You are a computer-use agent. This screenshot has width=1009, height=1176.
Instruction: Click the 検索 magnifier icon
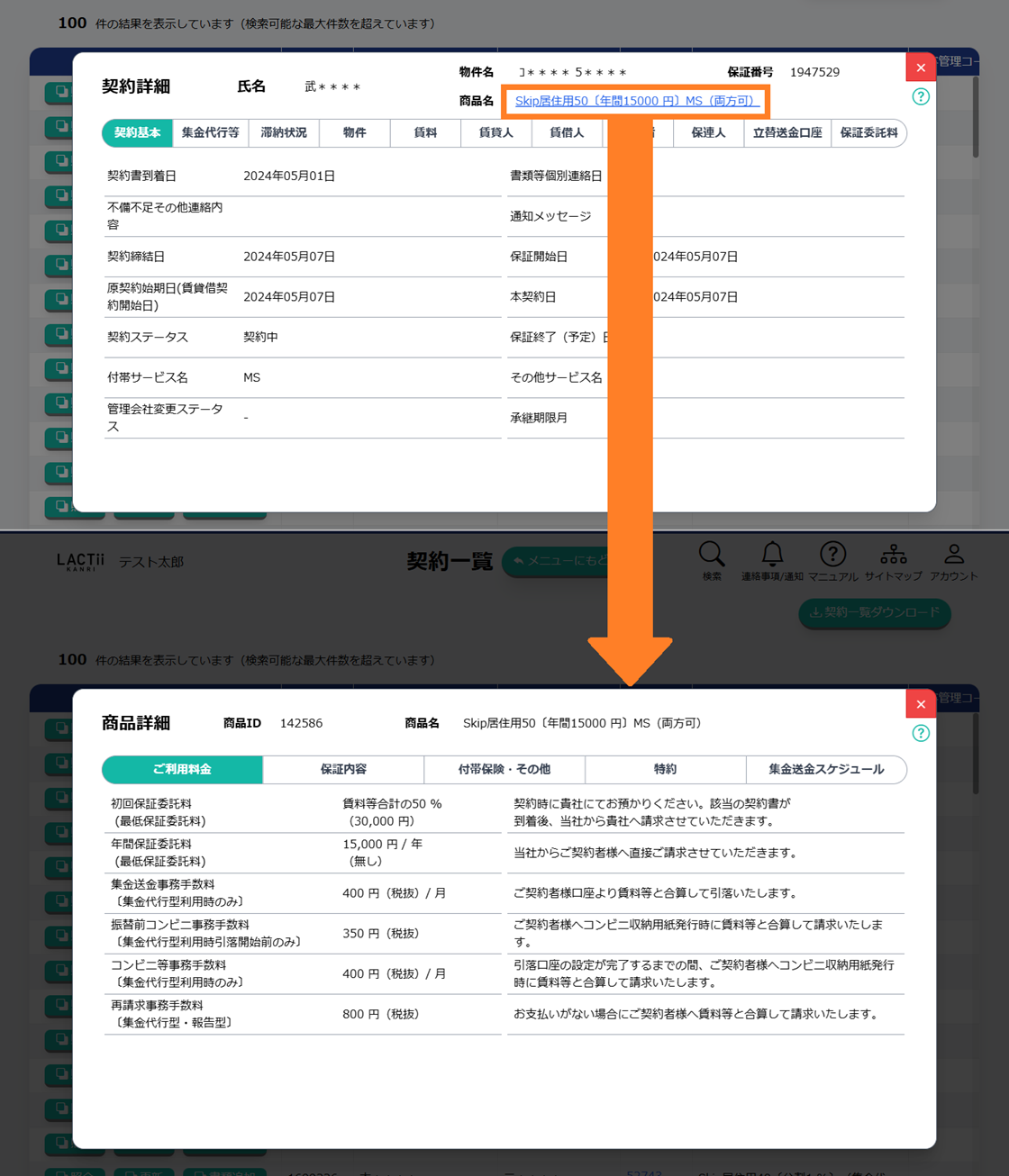click(x=711, y=555)
